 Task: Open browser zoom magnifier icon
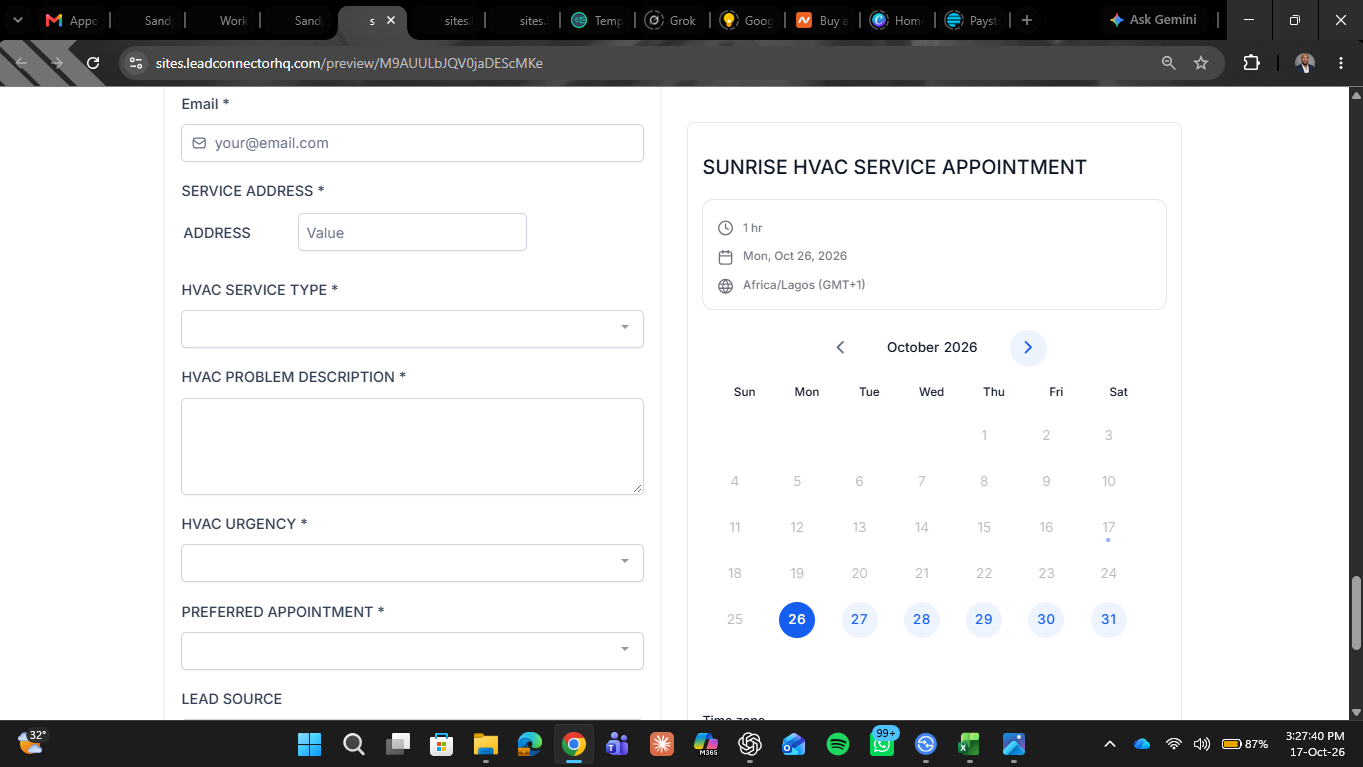tap(1168, 63)
